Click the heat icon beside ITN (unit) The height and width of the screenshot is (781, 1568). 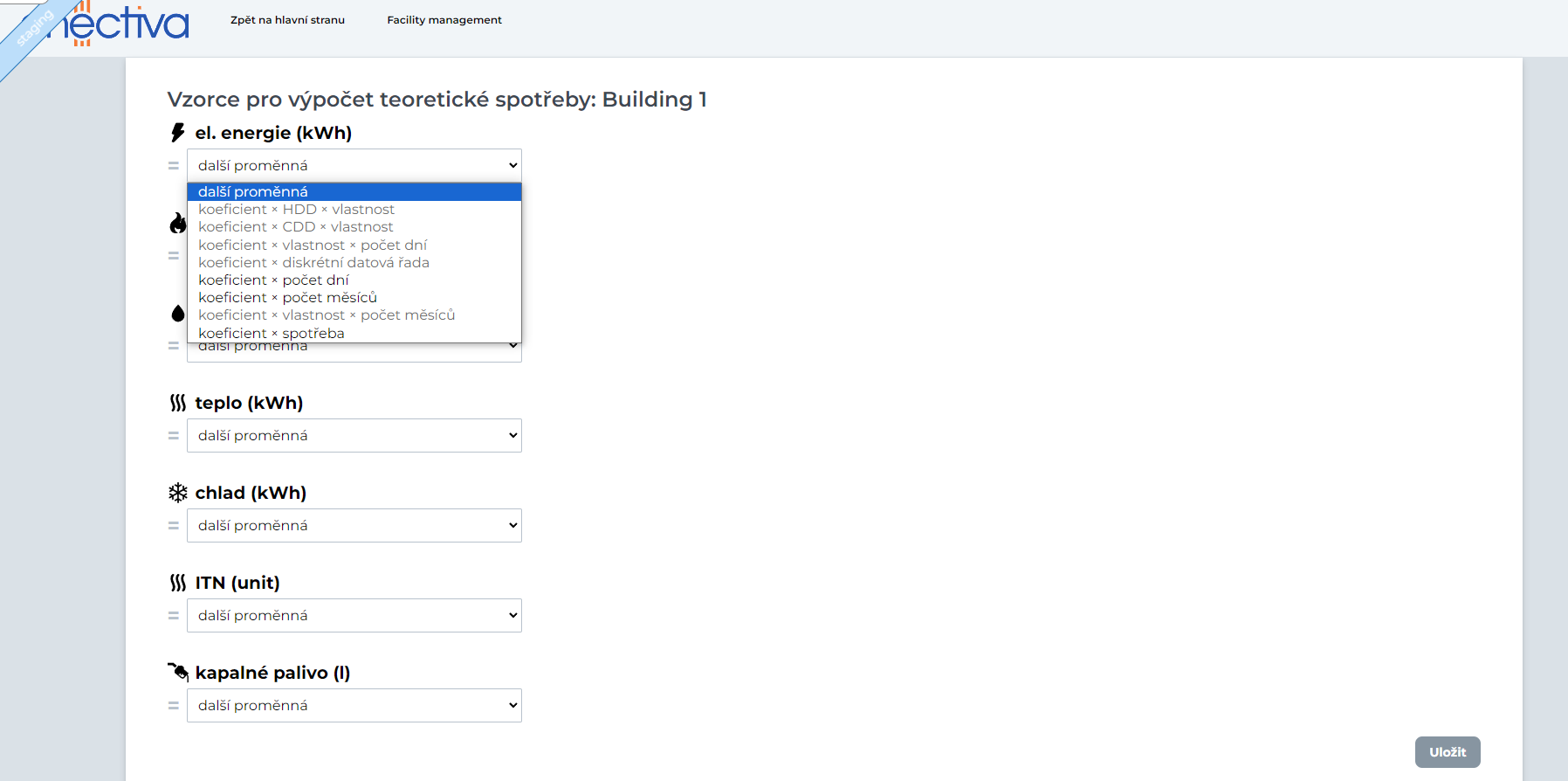178,583
